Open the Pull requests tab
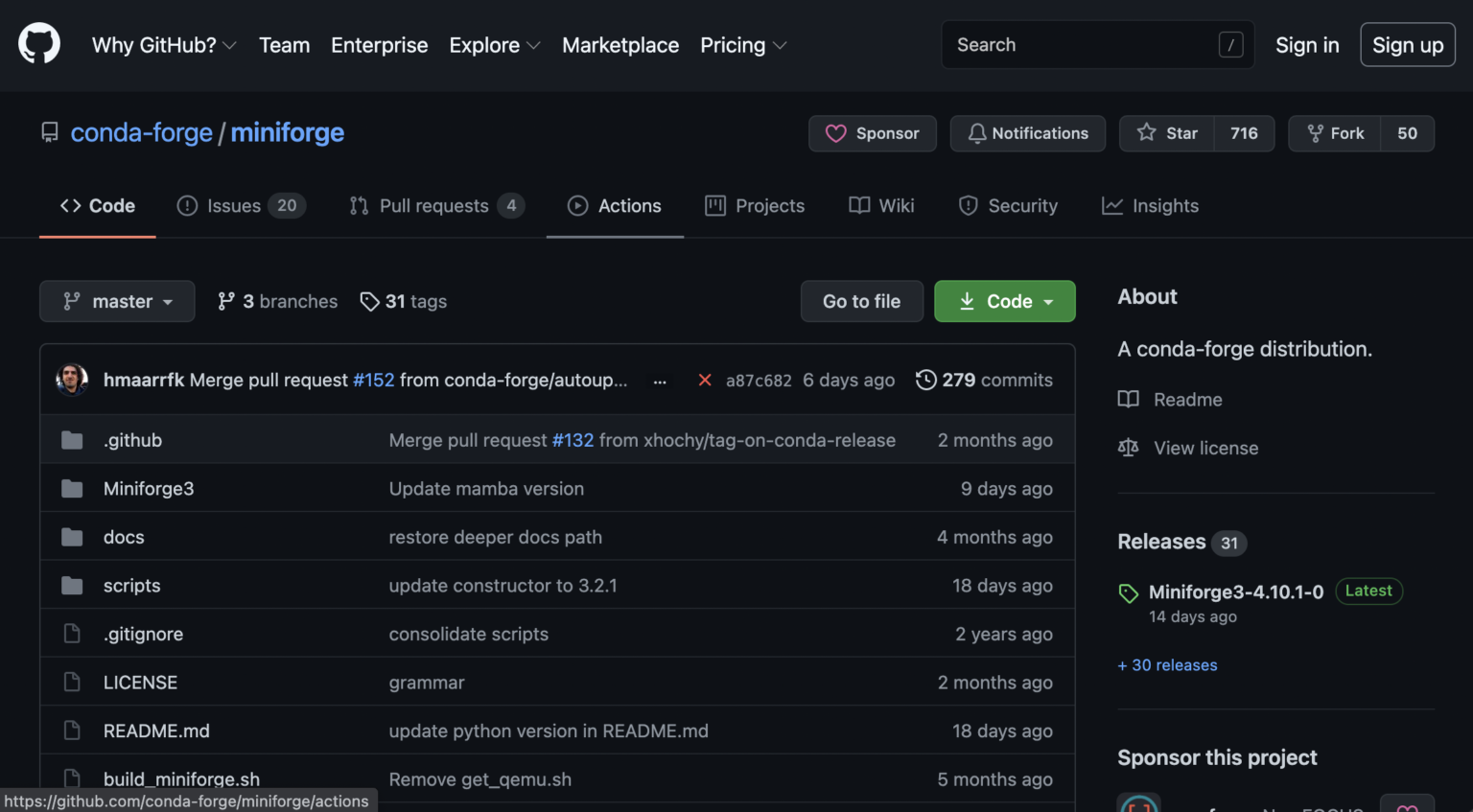The width and height of the screenshot is (1473, 812). pyautogui.click(x=433, y=206)
